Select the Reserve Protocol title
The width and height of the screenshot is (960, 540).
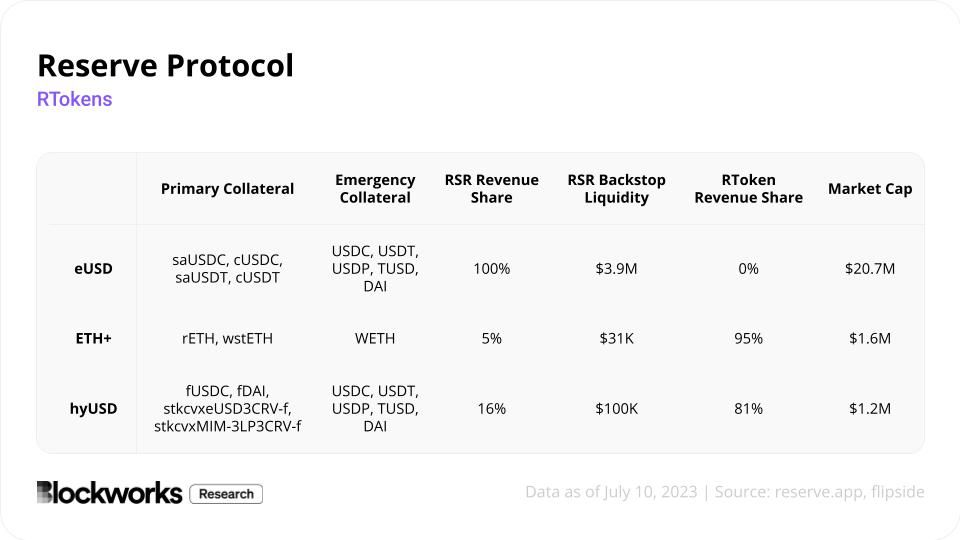coord(165,66)
